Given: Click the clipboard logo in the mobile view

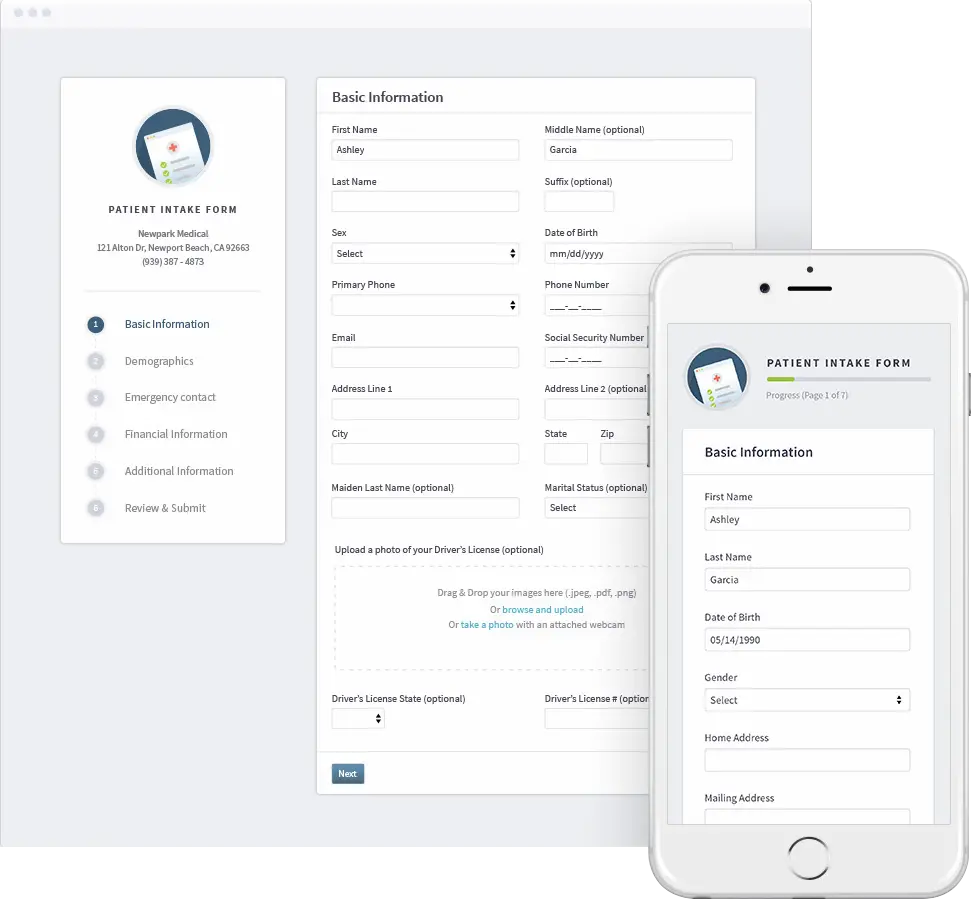Looking at the screenshot, I should [716, 377].
